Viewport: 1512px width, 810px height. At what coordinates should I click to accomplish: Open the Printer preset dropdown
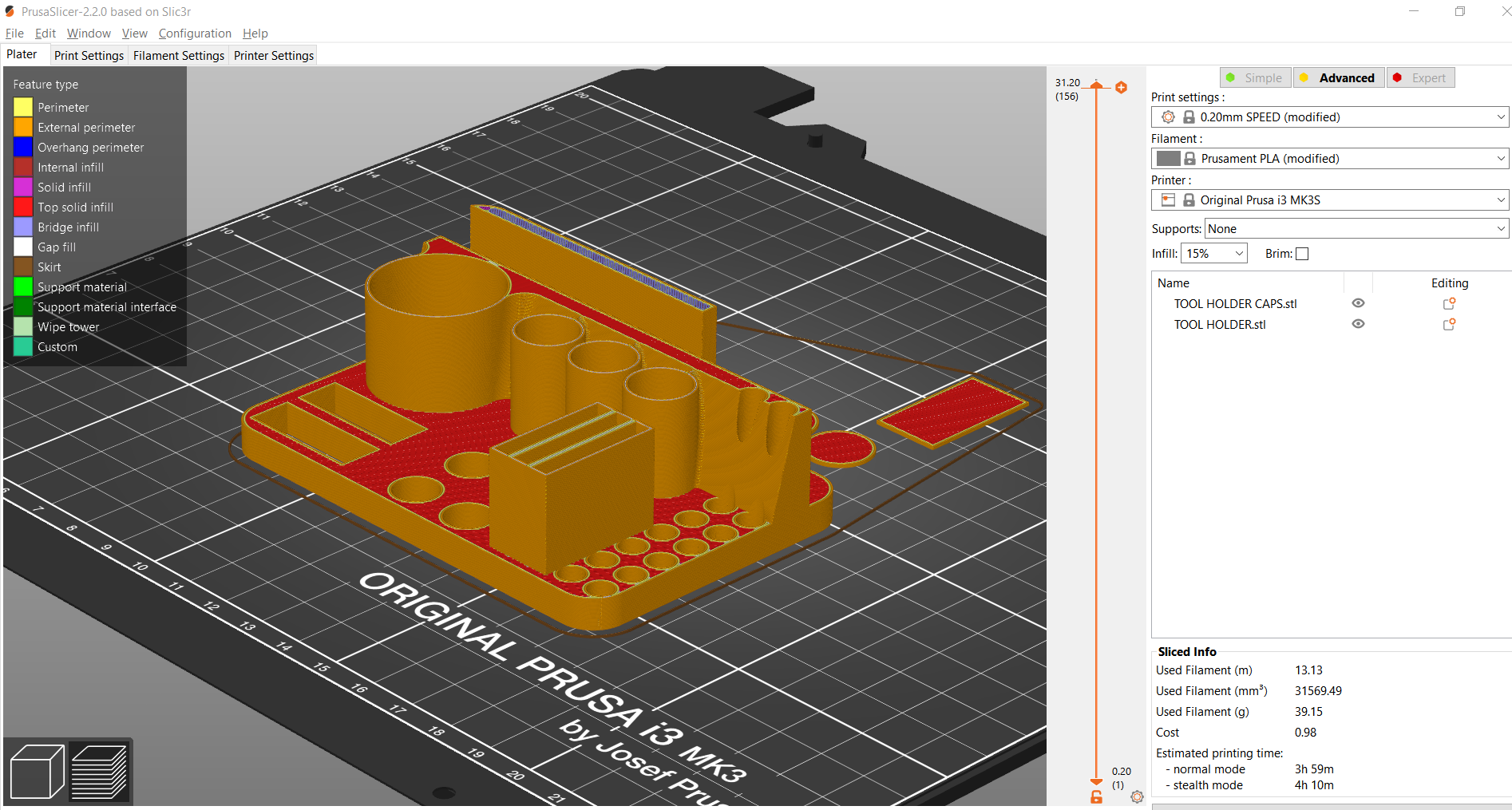coord(1501,200)
